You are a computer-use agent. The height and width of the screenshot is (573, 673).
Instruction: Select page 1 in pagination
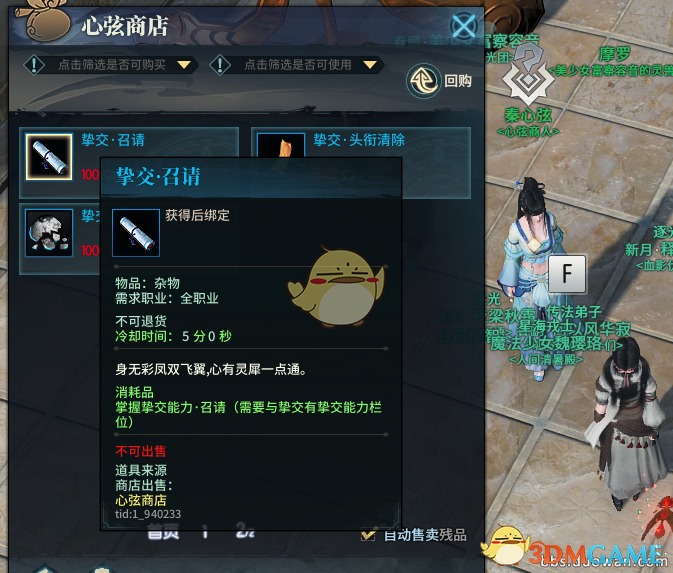(x=205, y=534)
